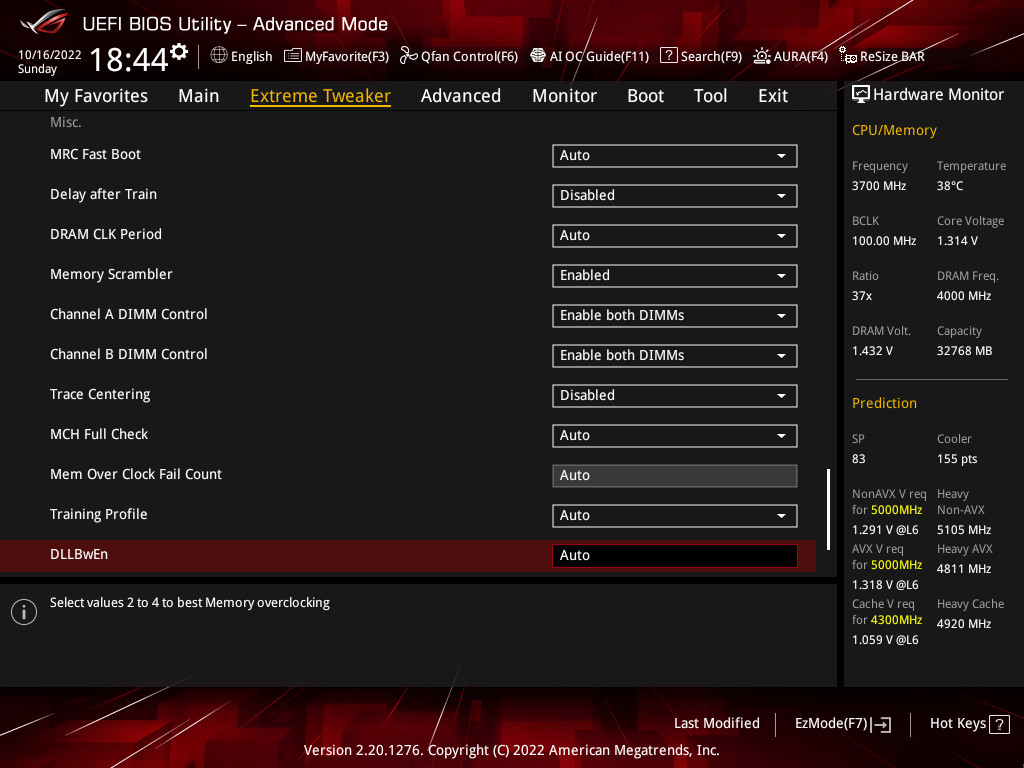This screenshot has height=768, width=1024.
Task: Open Qfan Control fan icon
Action: [x=408, y=56]
